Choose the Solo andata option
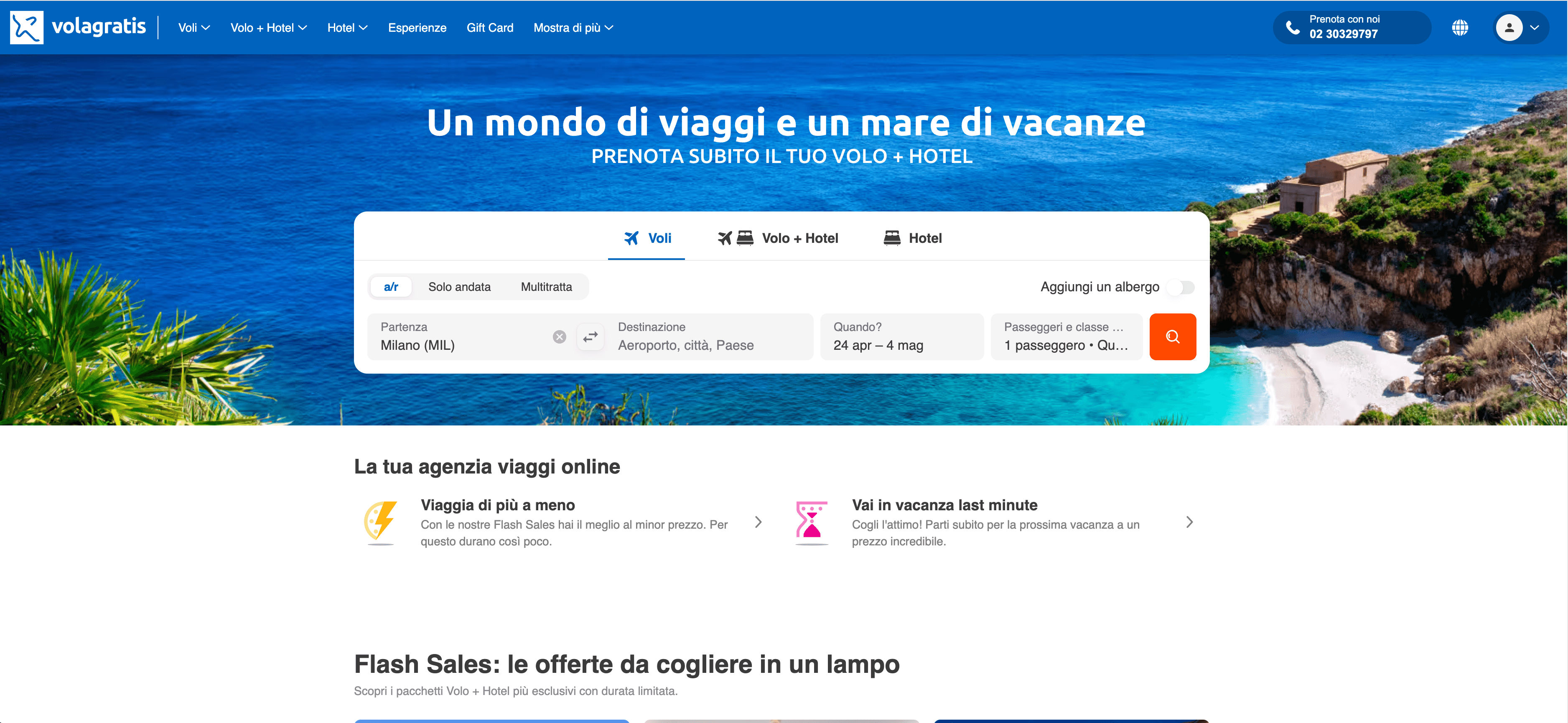1568x723 pixels. (x=460, y=286)
